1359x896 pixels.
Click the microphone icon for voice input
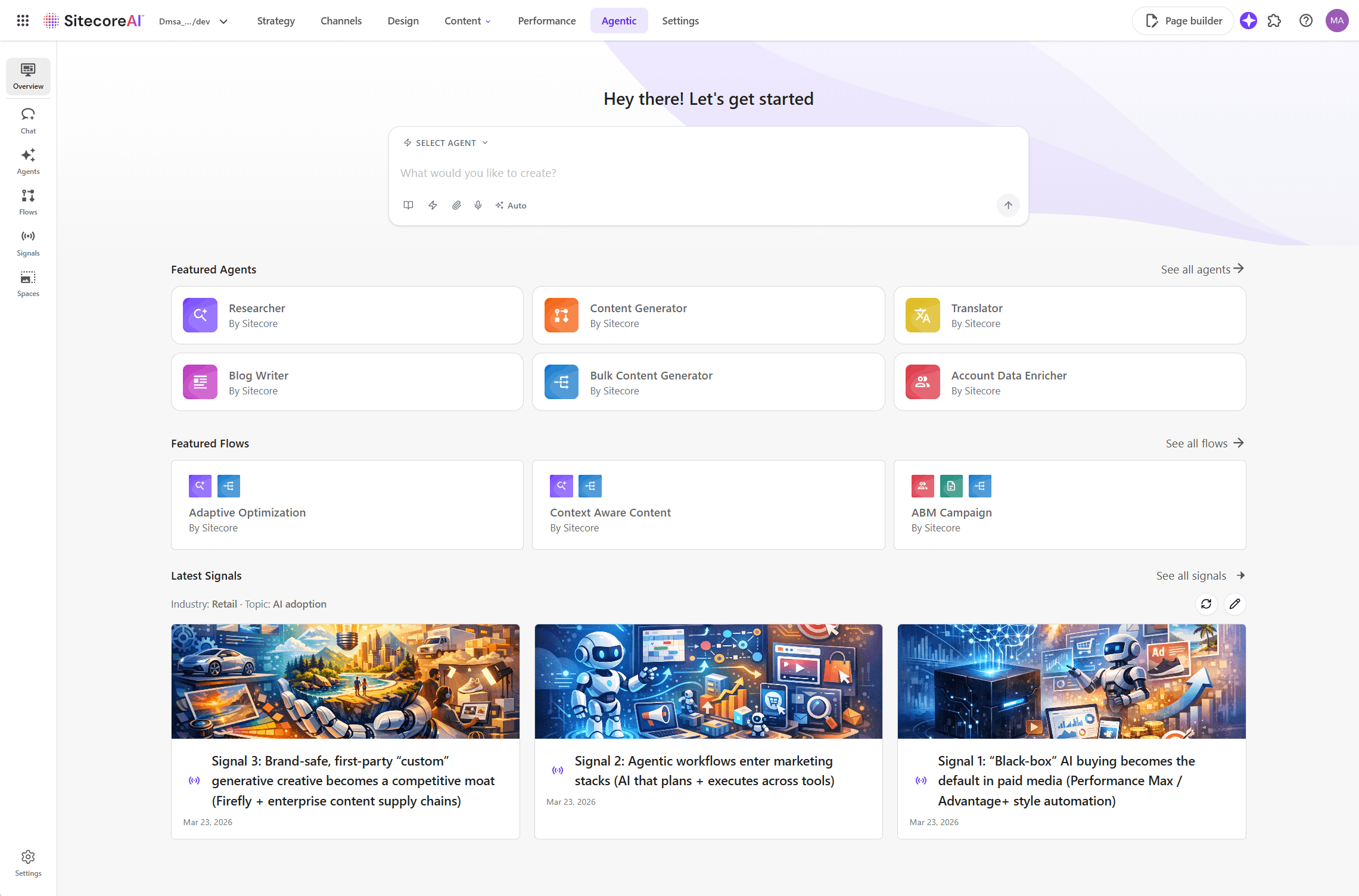click(478, 205)
